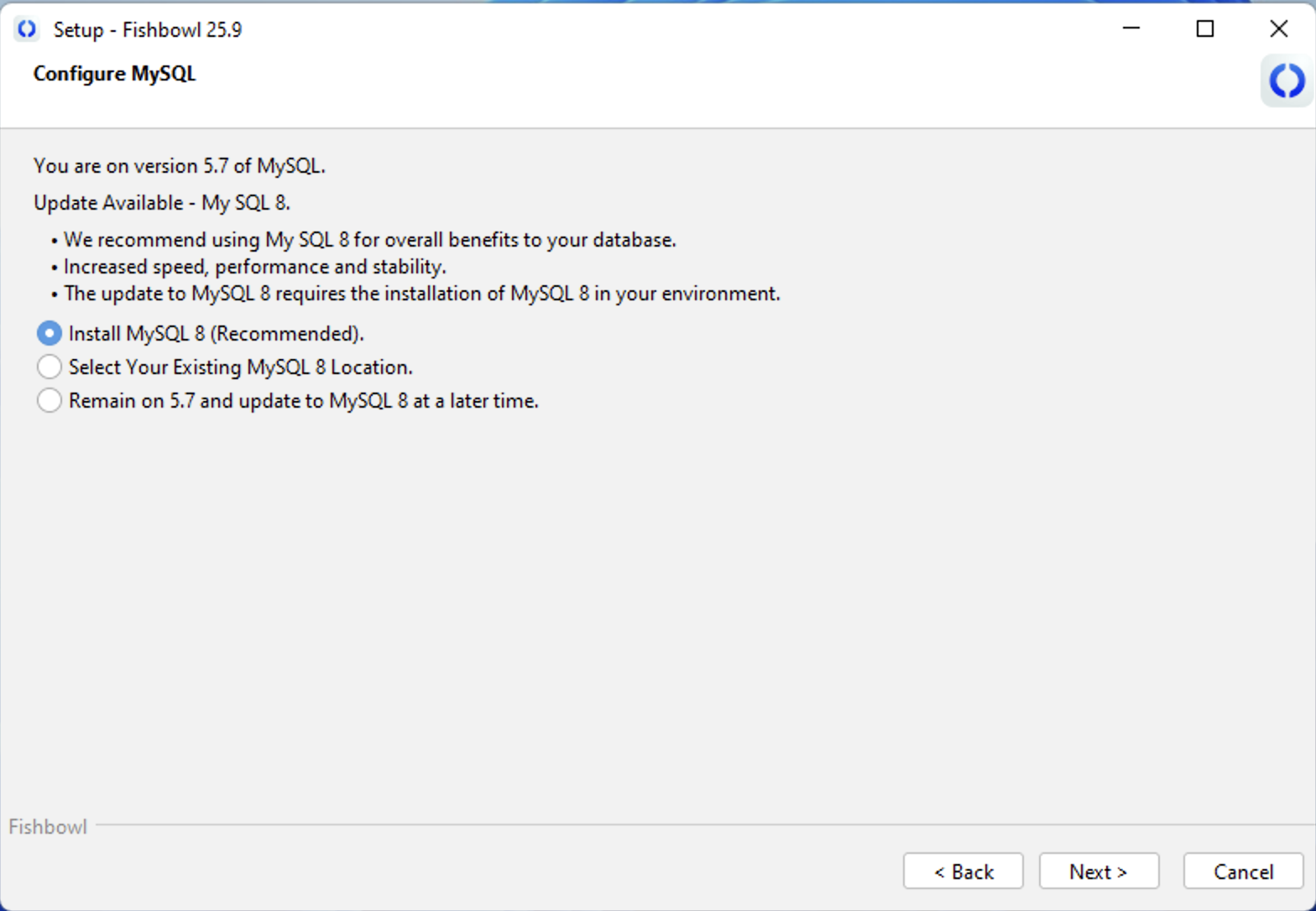
Task: Cancel the Fishbowl setup wizard
Action: [x=1242, y=871]
